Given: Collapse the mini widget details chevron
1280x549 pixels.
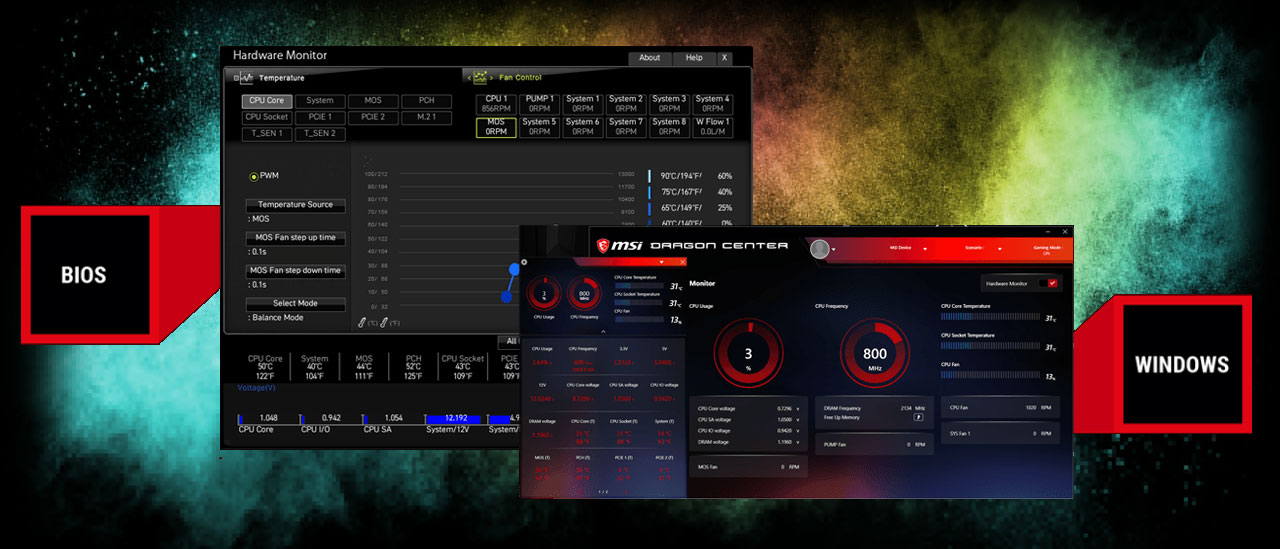Looking at the screenshot, I should [602, 331].
